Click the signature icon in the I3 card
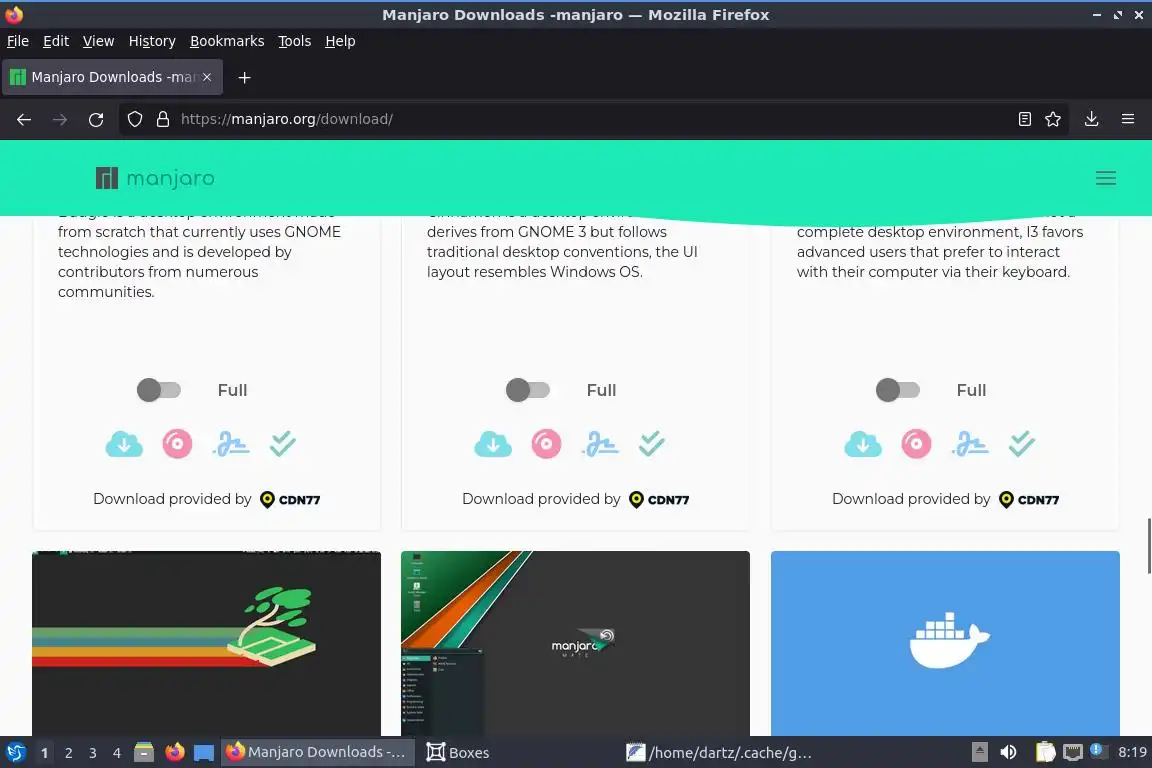 pyautogui.click(x=971, y=444)
